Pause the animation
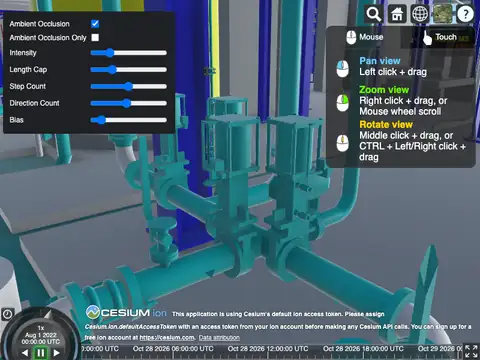Screen dimensions: 480x360 coord(41,353)
